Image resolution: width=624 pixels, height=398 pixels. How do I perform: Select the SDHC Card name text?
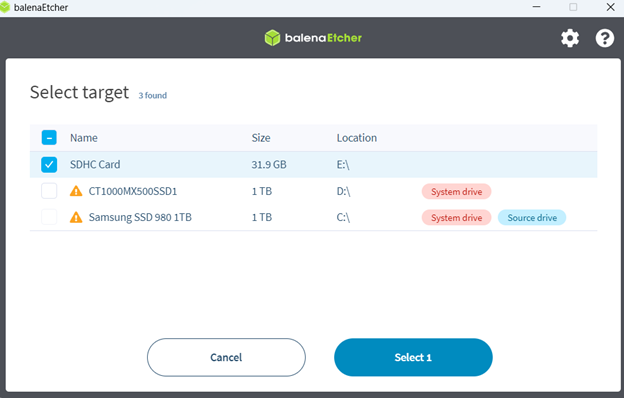95,164
